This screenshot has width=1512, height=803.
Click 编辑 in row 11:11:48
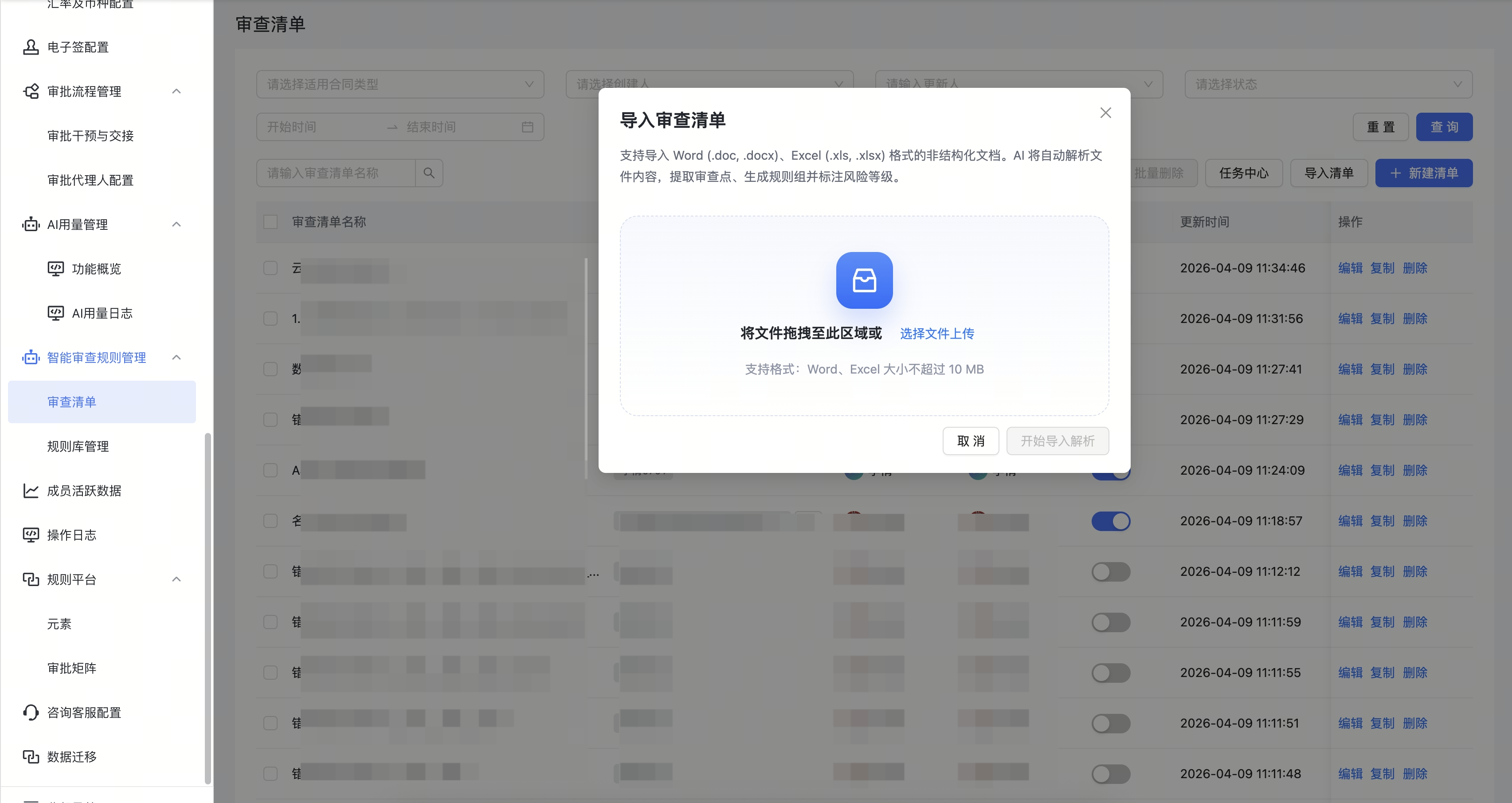(1350, 774)
